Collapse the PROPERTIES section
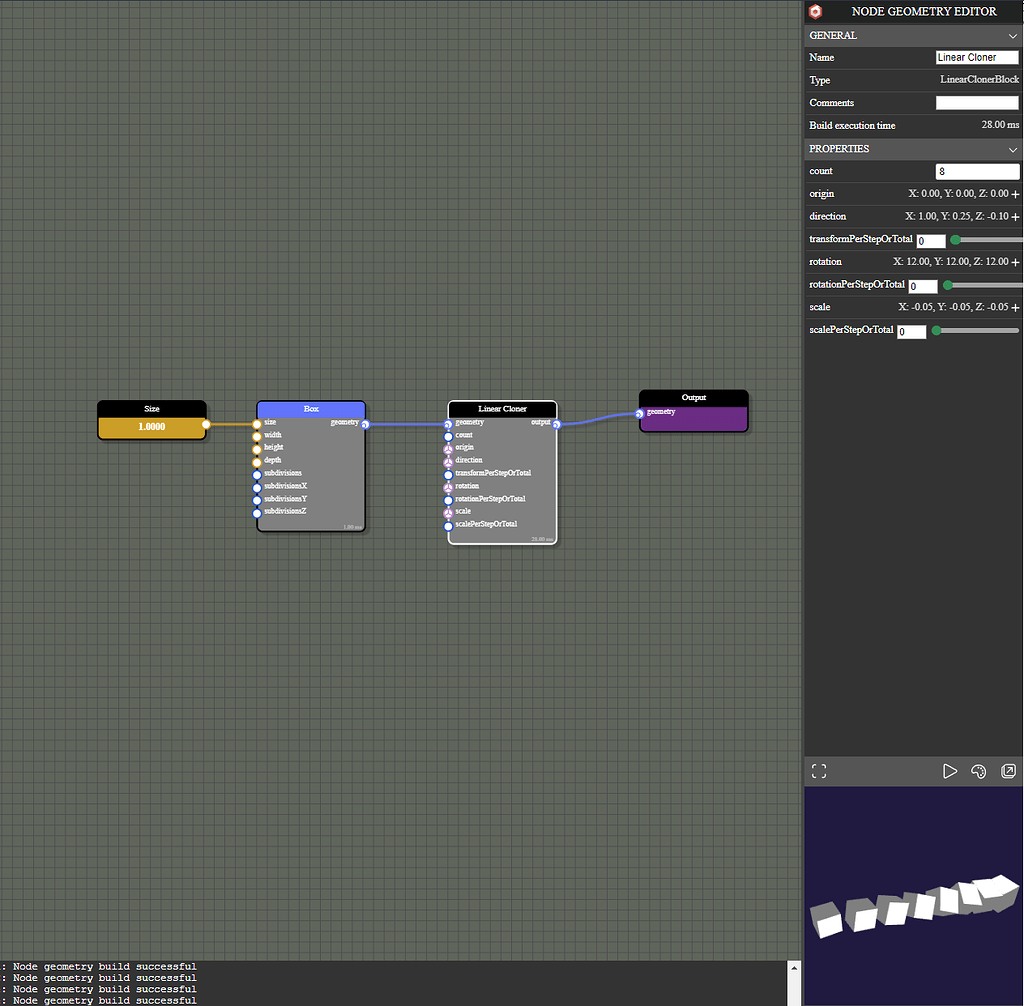1024x1006 pixels. pyautogui.click(x=1013, y=148)
